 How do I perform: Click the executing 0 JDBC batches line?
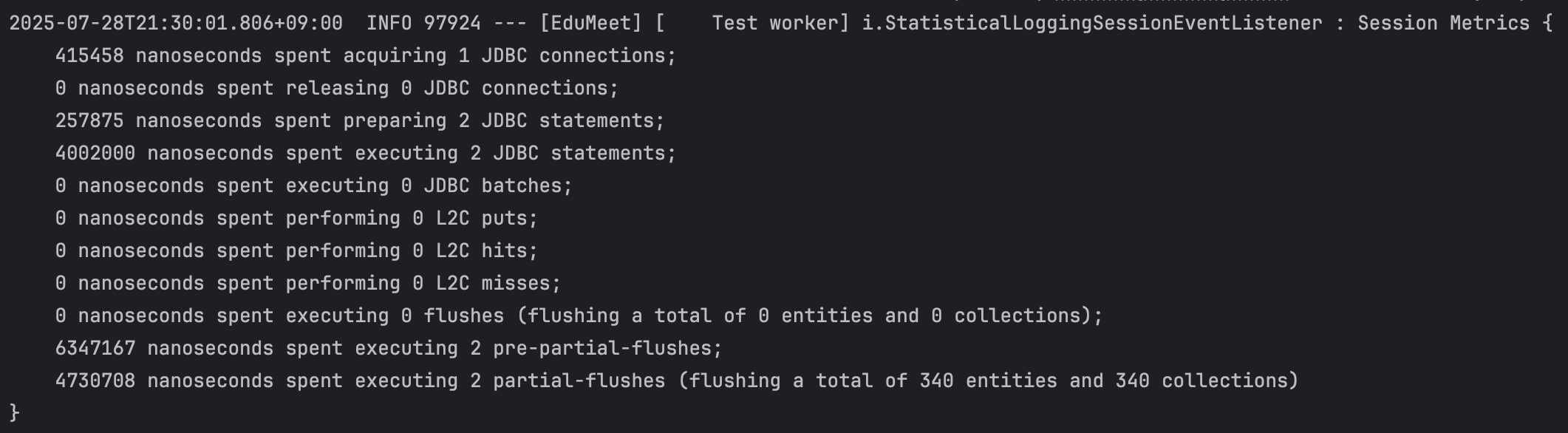click(x=313, y=186)
